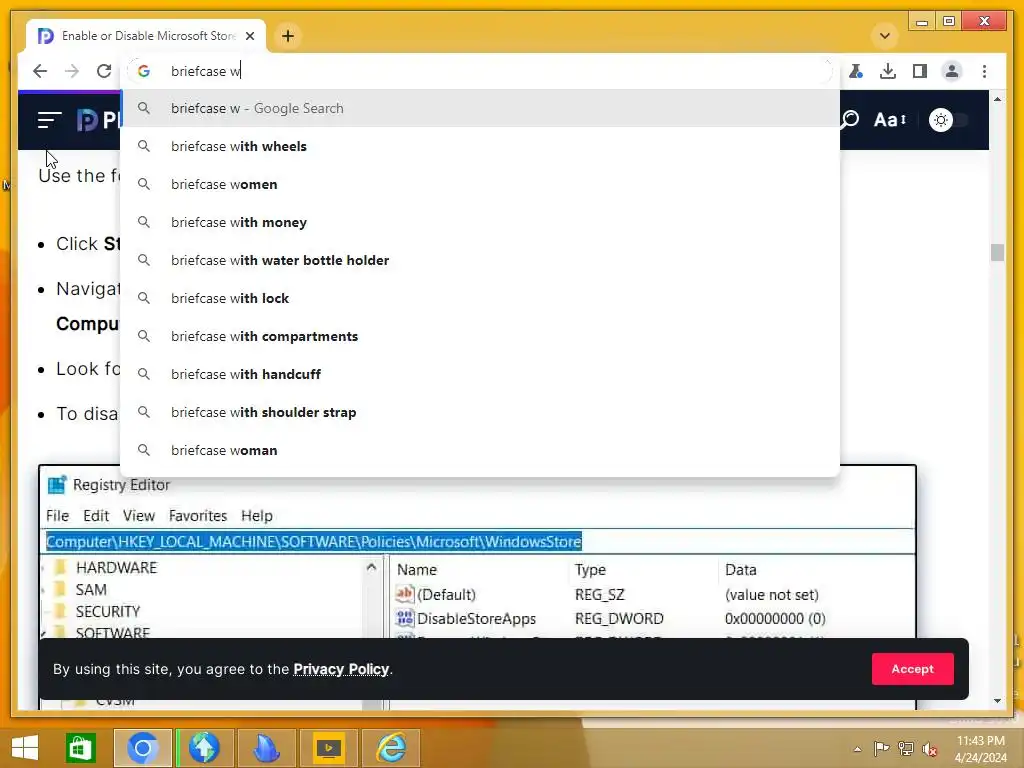This screenshot has width=1024, height=768.
Task: Click the scrollbar down arrow
Action: (997, 701)
